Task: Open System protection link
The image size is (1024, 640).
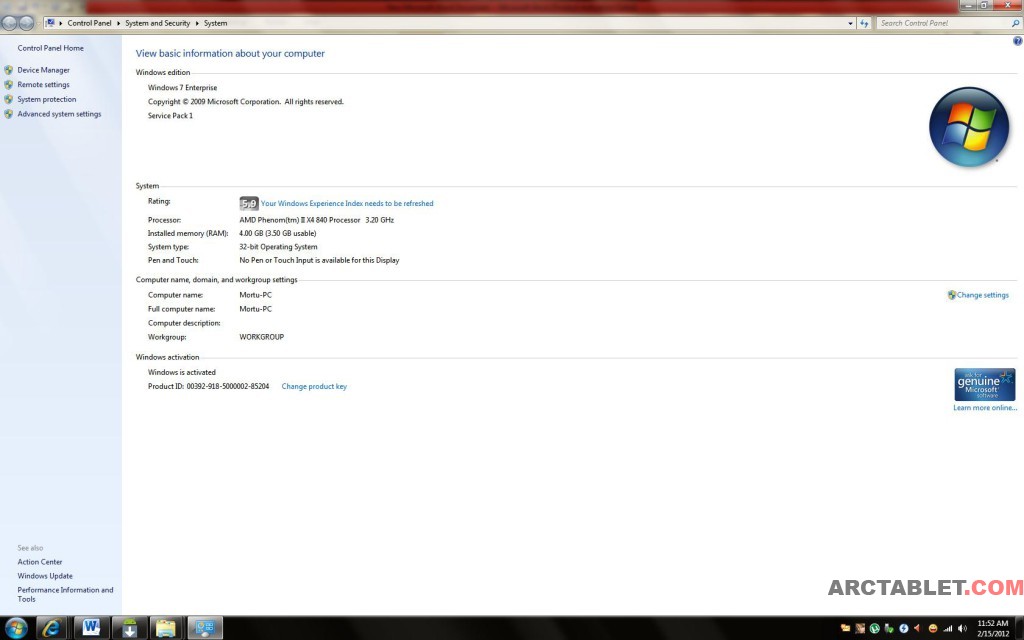Action: 46,99
